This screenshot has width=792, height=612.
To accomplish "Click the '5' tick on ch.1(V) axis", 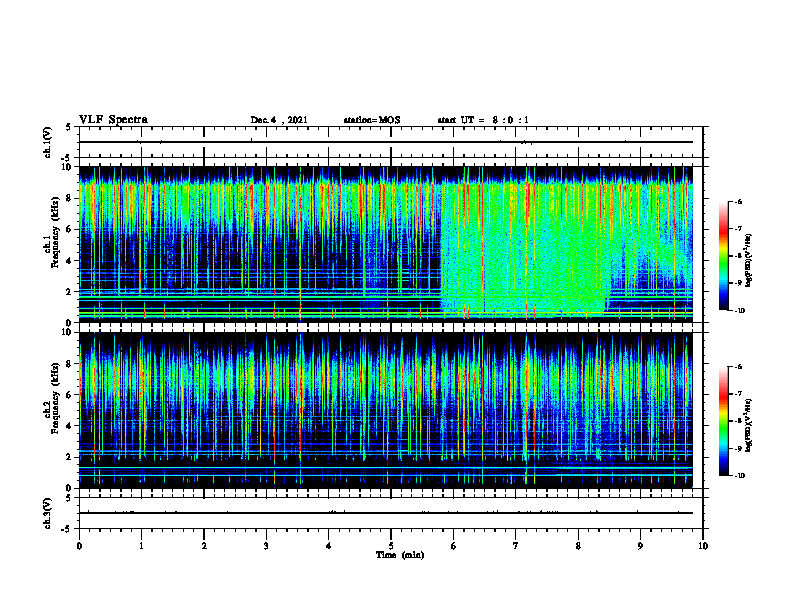I will click(x=69, y=127).
